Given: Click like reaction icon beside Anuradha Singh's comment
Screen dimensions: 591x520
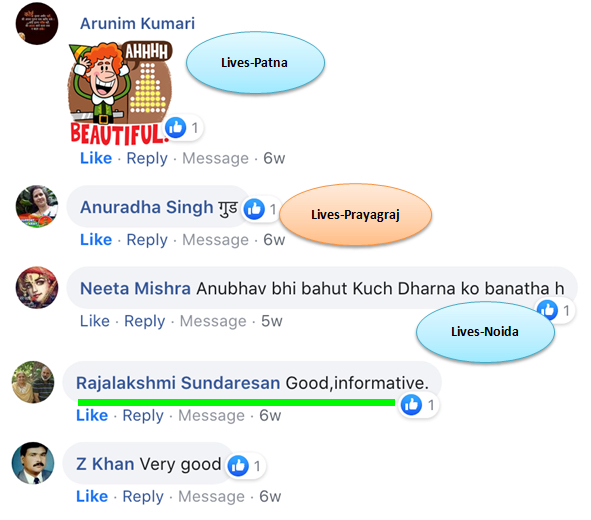Looking at the screenshot, I should [254, 209].
